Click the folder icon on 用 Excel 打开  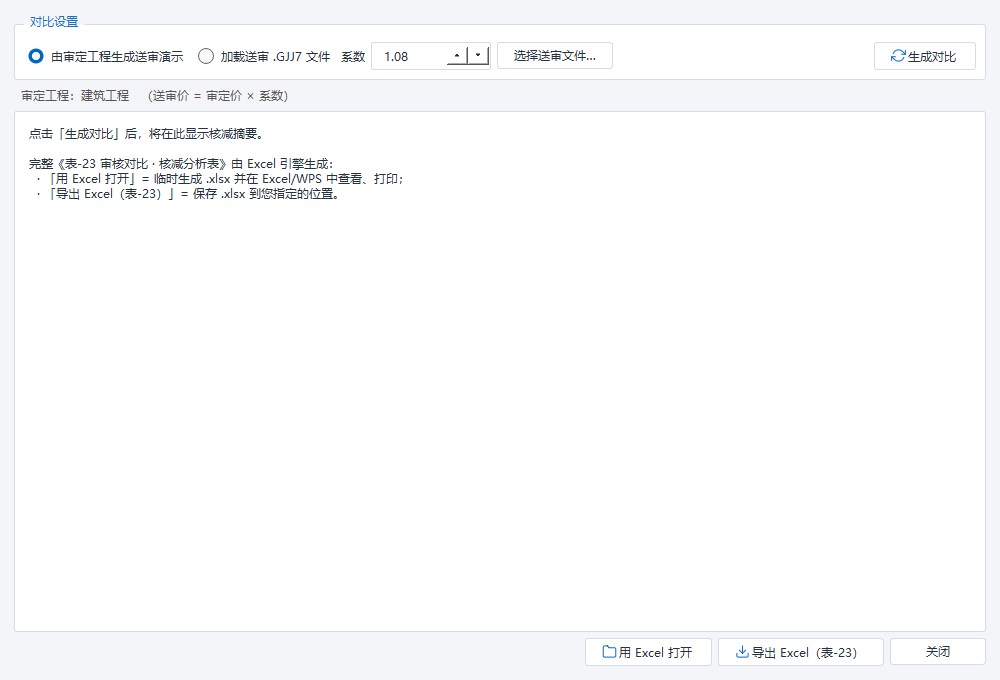pos(609,652)
